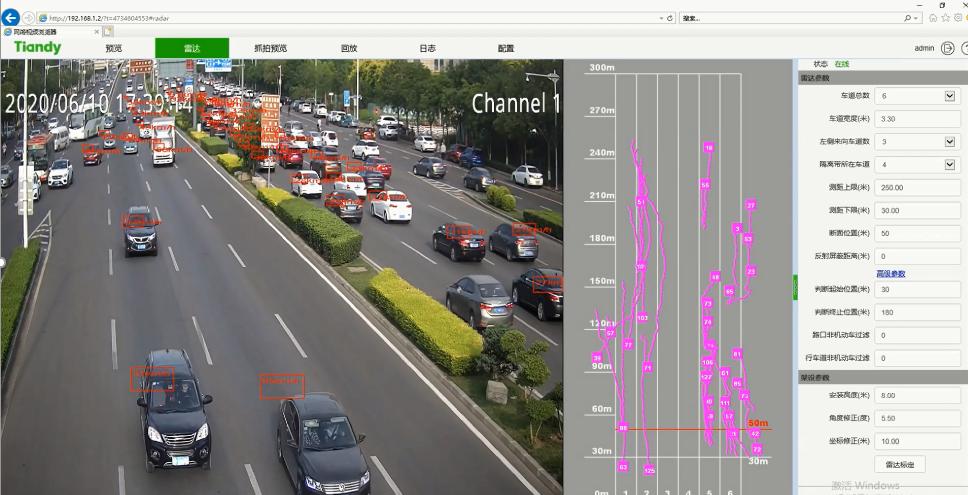The image size is (968, 495).
Task: Click the browser address bar
Action: (350, 18)
